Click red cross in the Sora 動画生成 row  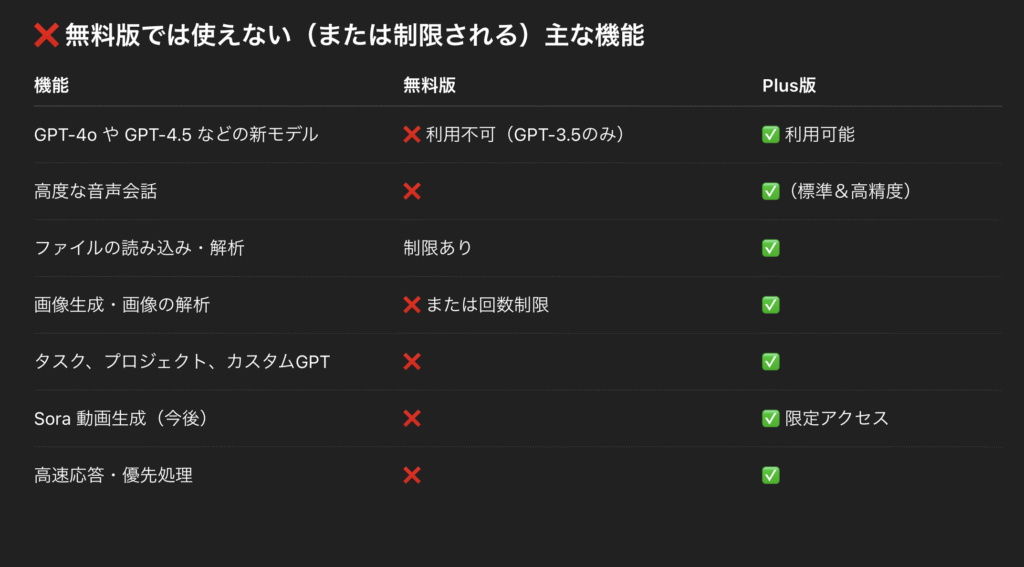click(x=412, y=418)
